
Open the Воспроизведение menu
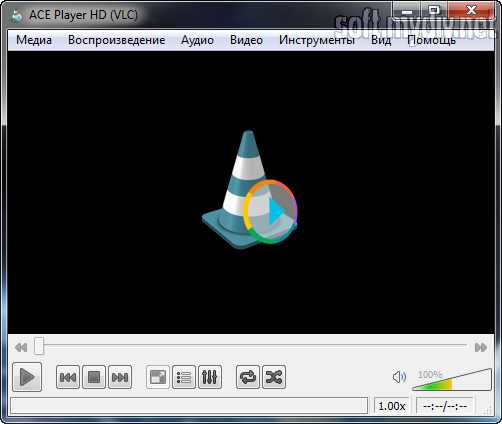click(117, 40)
